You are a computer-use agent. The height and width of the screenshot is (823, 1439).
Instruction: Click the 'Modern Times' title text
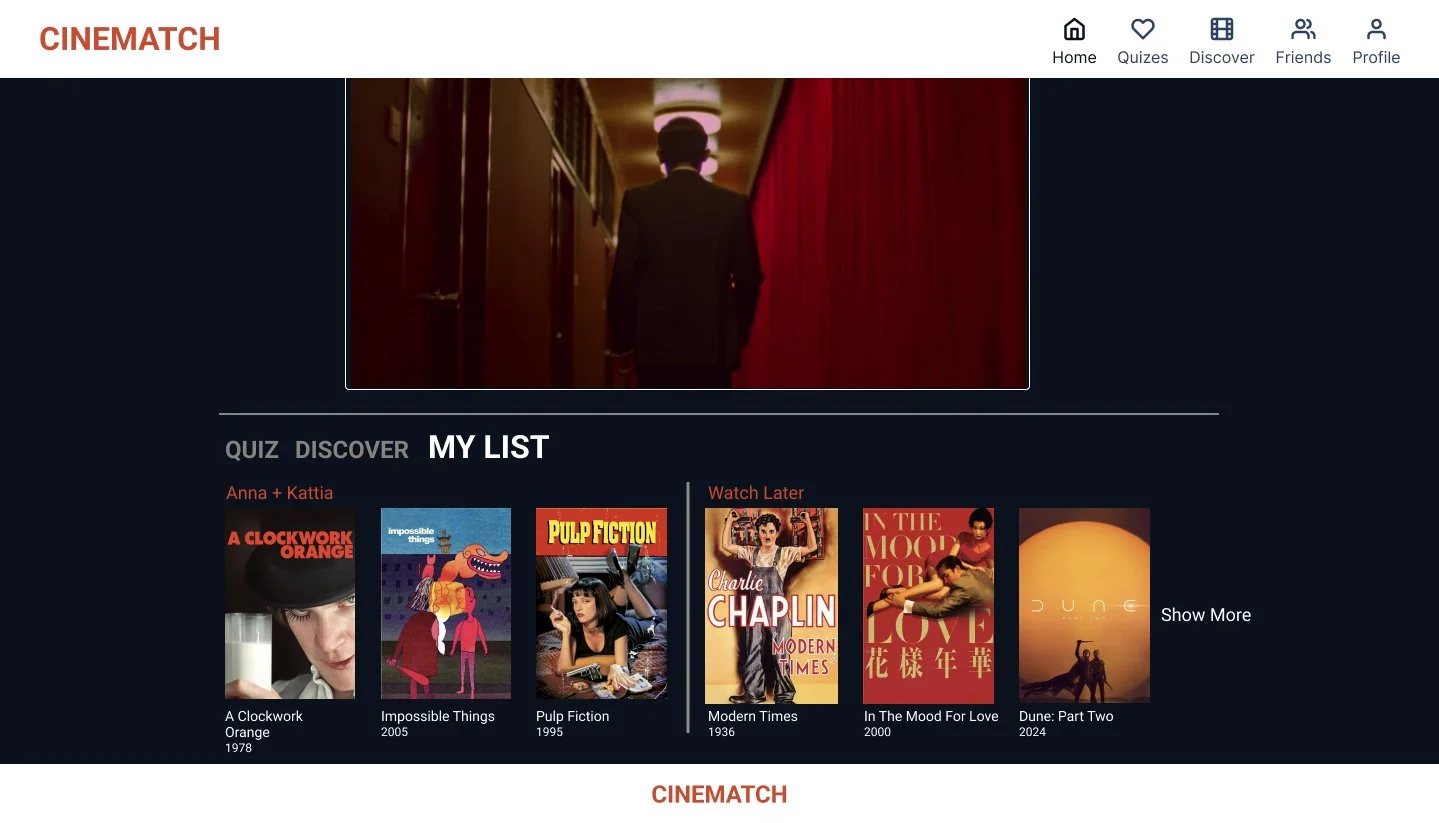tap(753, 716)
